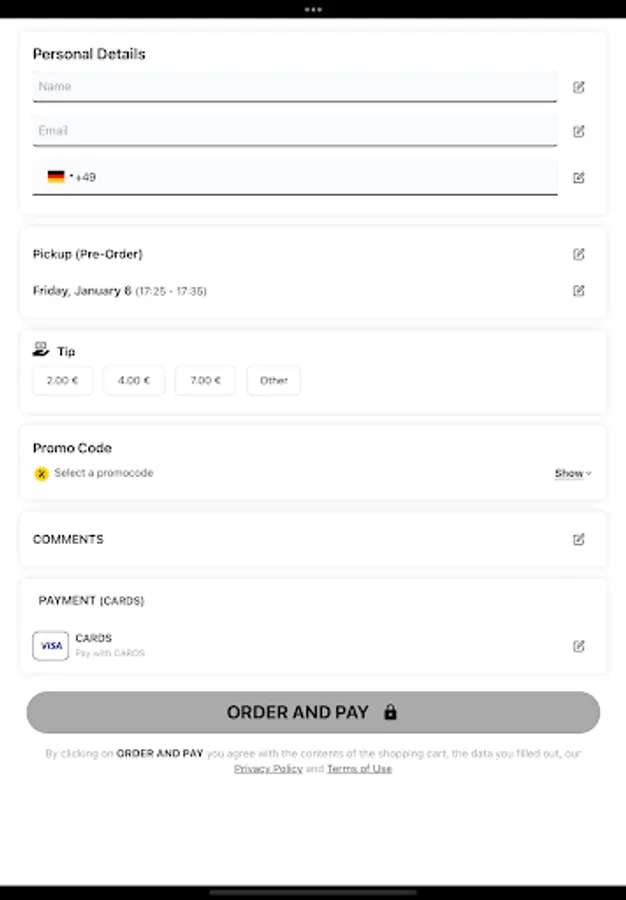Click the ORDER AND PAY button
The height and width of the screenshot is (900, 626).
click(313, 712)
